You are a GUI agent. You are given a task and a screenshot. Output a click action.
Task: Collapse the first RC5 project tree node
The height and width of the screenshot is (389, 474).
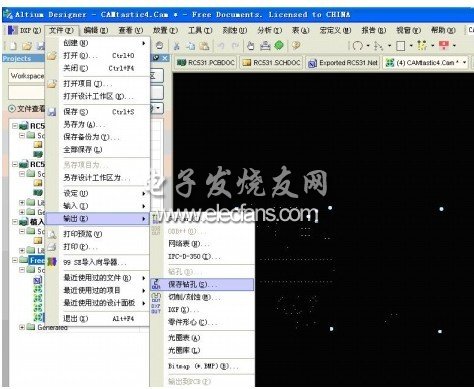point(15,126)
